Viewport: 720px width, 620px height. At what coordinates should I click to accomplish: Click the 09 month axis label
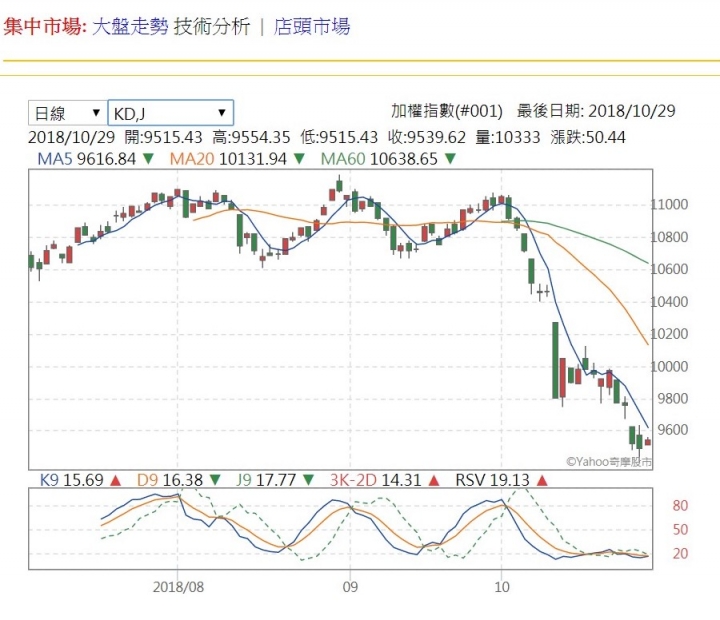click(x=350, y=587)
